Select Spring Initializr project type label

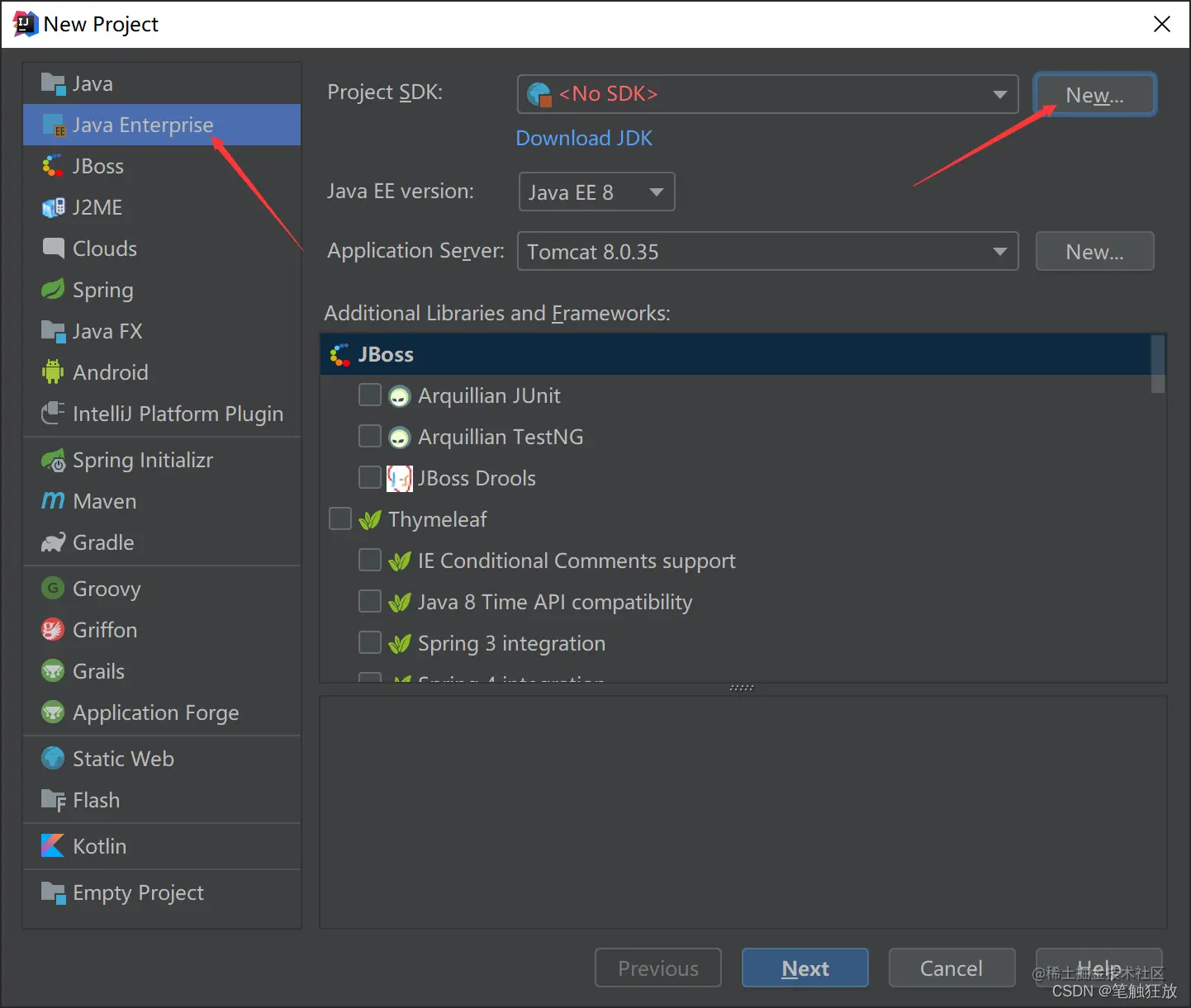click(143, 460)
